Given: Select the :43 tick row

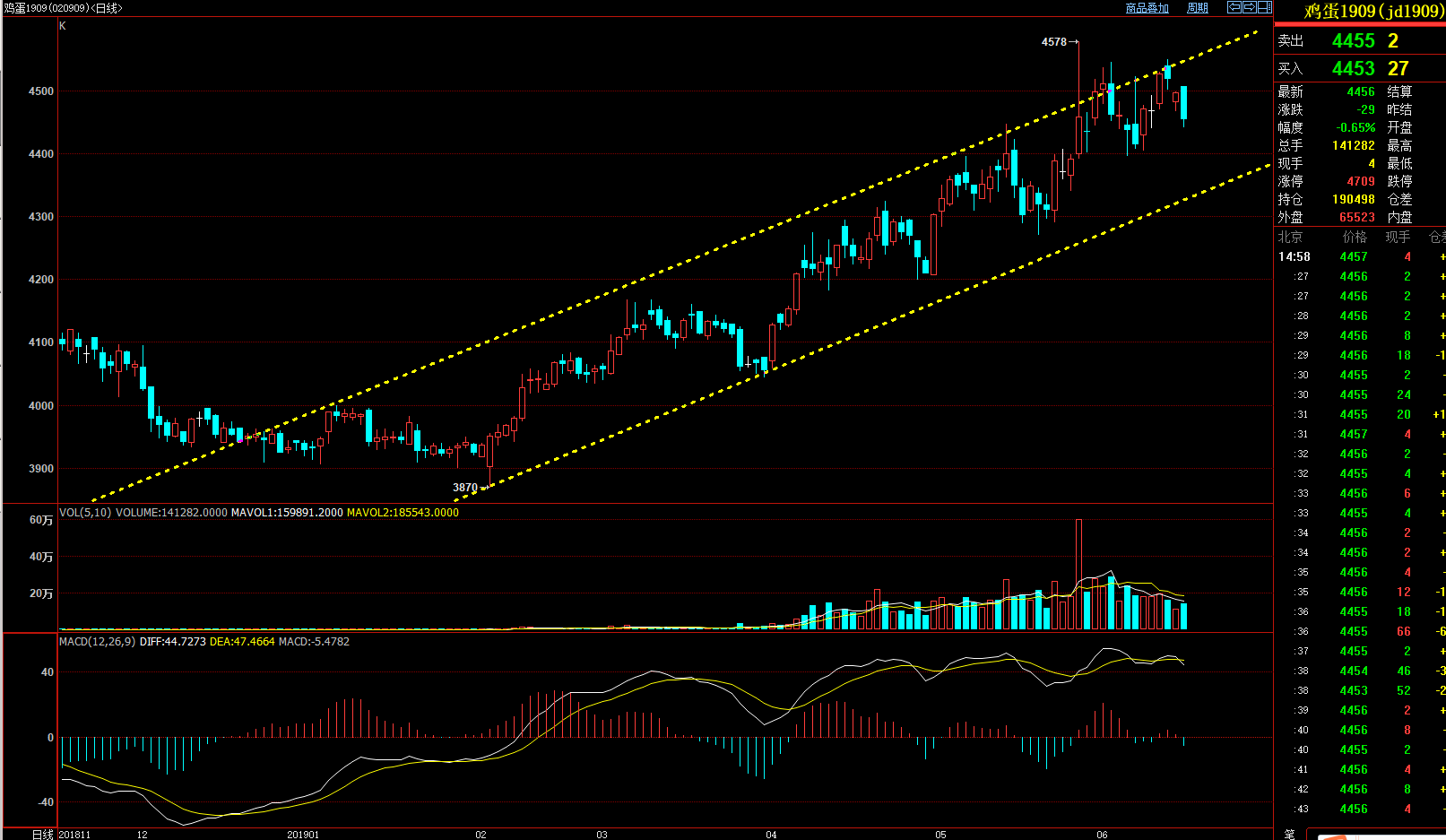Looking at the screenshot, I should pyautogui.click(x=1360, y=809).
